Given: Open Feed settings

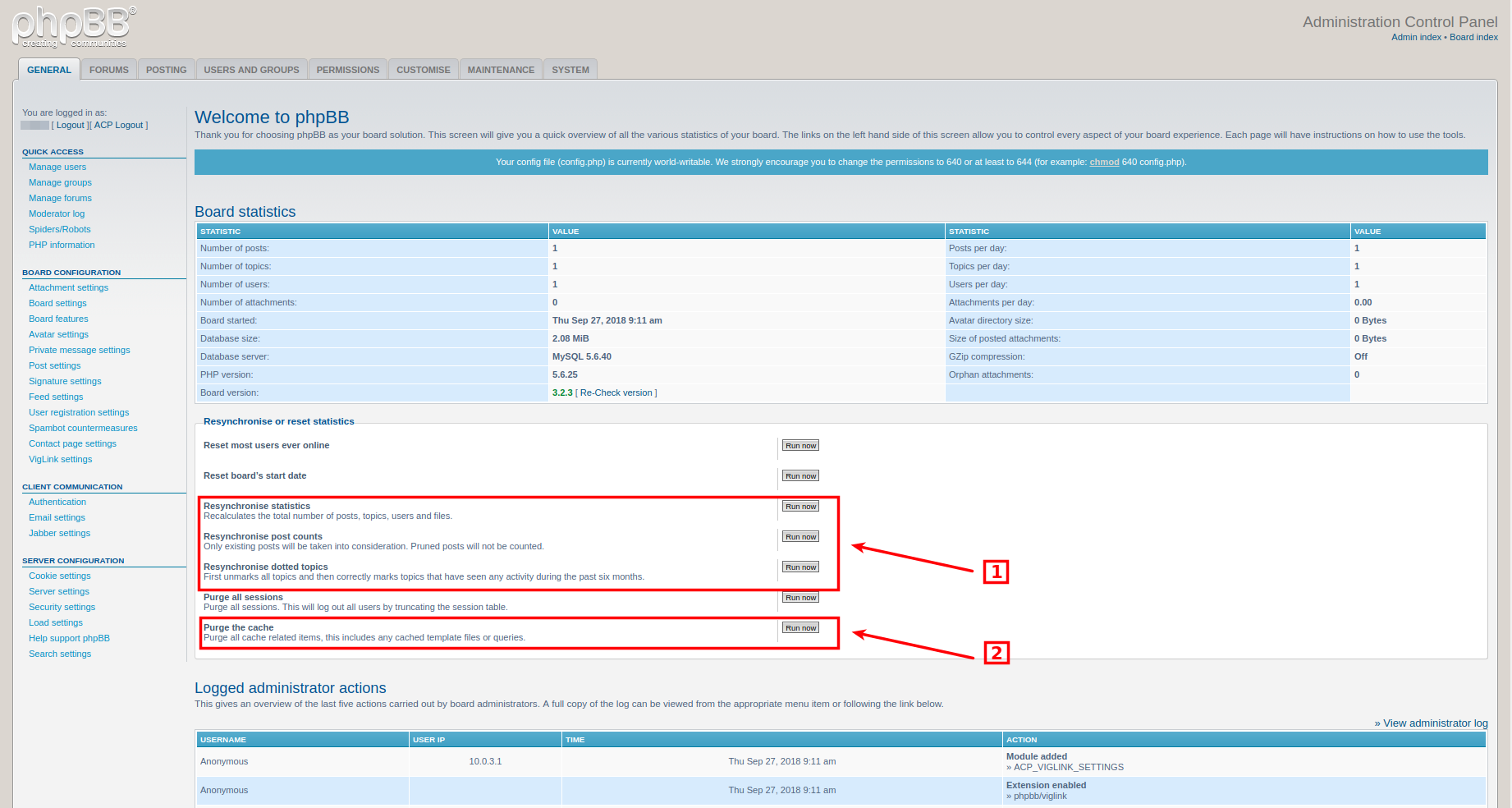Looking at the screenshot, I should 56,397.
